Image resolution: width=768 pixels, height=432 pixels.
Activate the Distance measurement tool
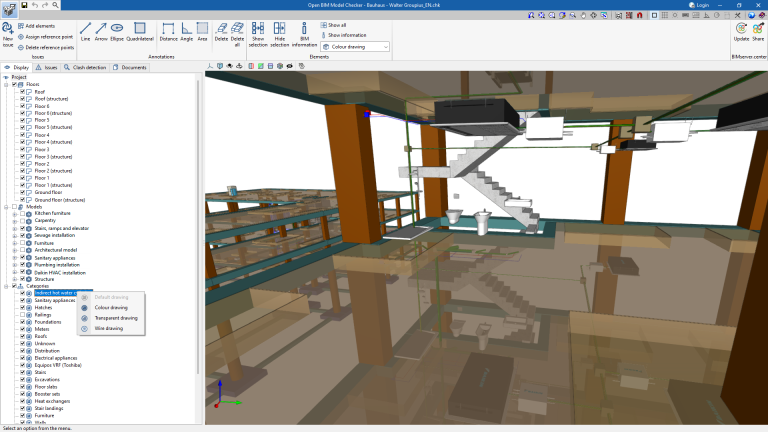click(168, 32)
